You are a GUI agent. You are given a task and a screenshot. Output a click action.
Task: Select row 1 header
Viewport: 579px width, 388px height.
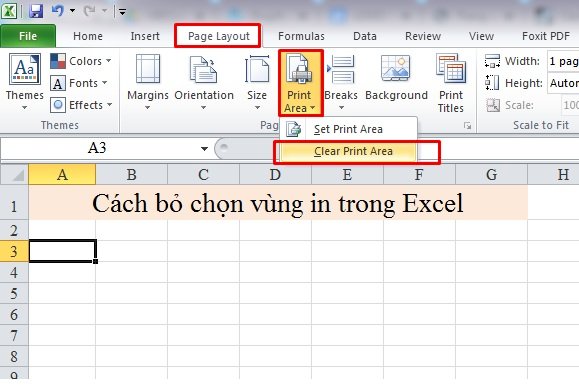[14, 202]
